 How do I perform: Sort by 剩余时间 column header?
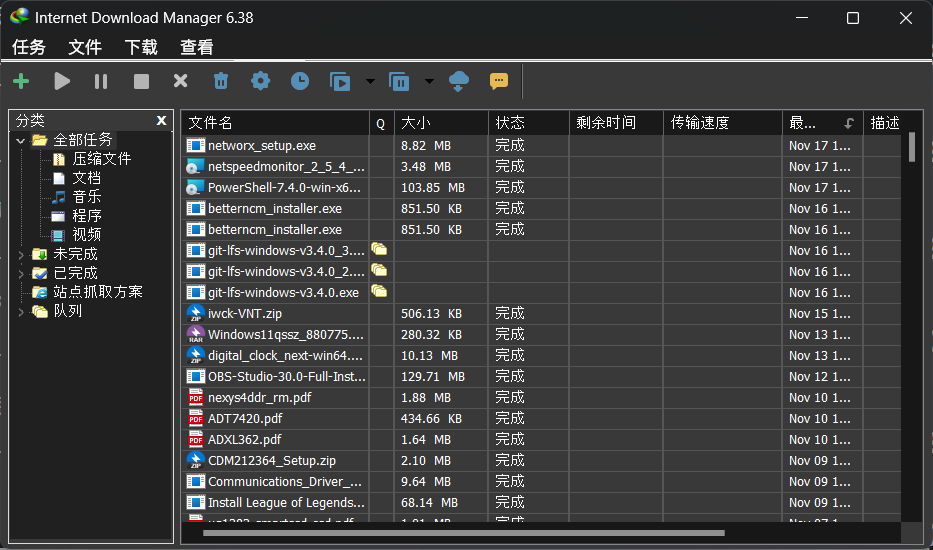[616, 123]
